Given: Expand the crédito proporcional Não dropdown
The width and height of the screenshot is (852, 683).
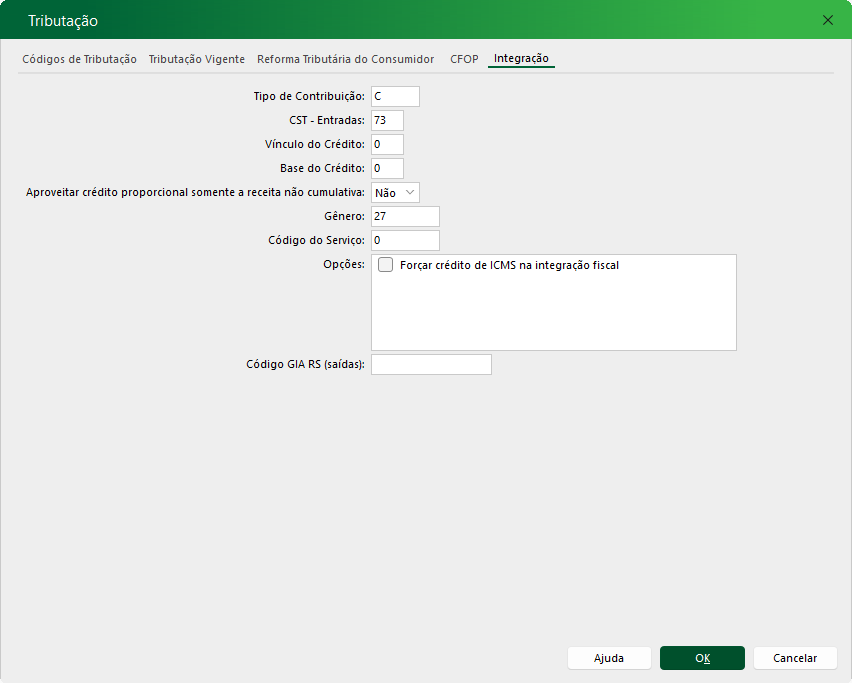Looking at the screenshot, I should point(395,192).
